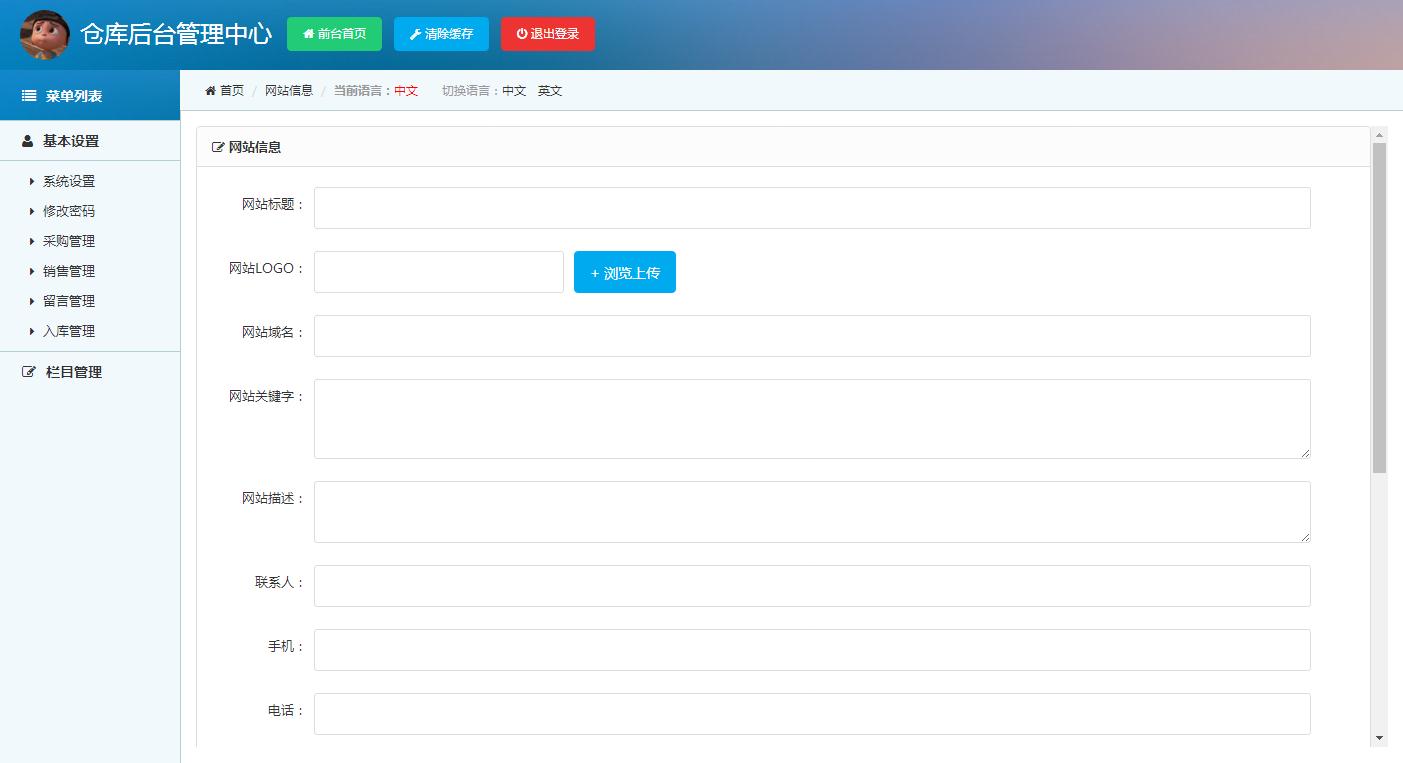Switch language to 英文
Viewport: 1403px width, 763px height.
click(x=550, y=91)
